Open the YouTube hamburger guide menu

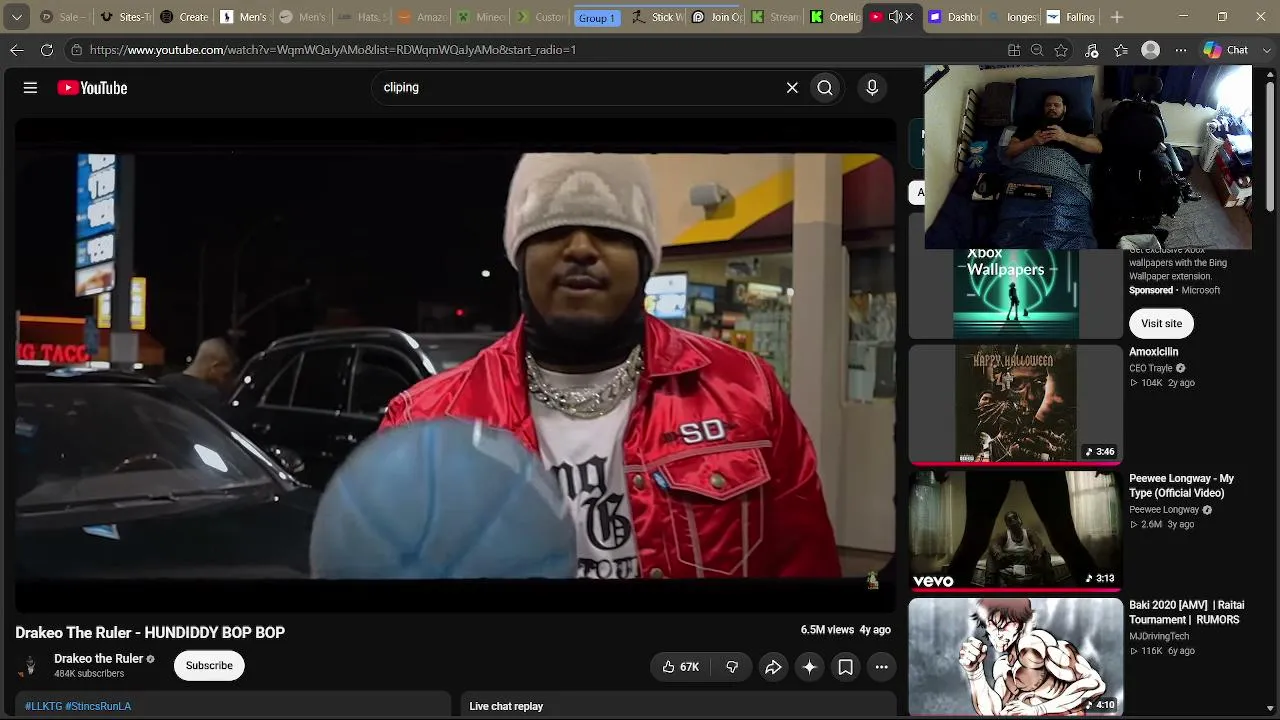click(x=30, y=88)
